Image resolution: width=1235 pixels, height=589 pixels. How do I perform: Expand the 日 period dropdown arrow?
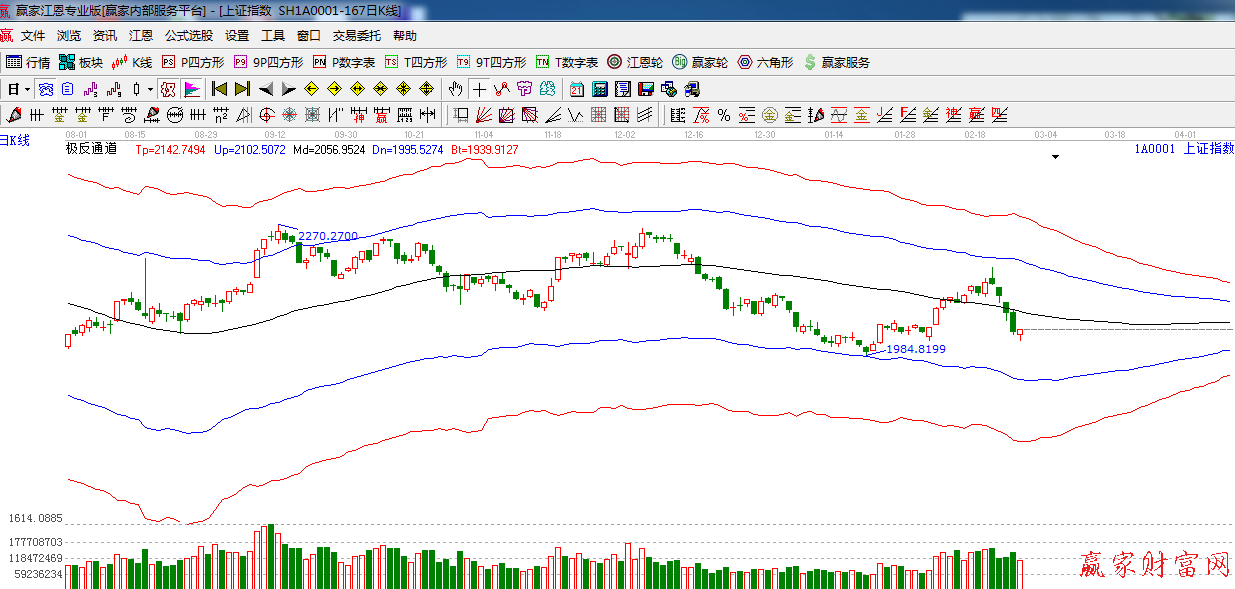27,89
